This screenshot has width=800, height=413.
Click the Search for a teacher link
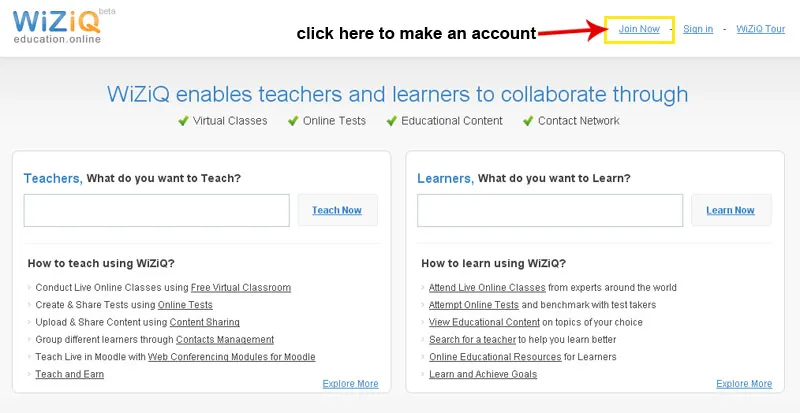coord(473,340)
